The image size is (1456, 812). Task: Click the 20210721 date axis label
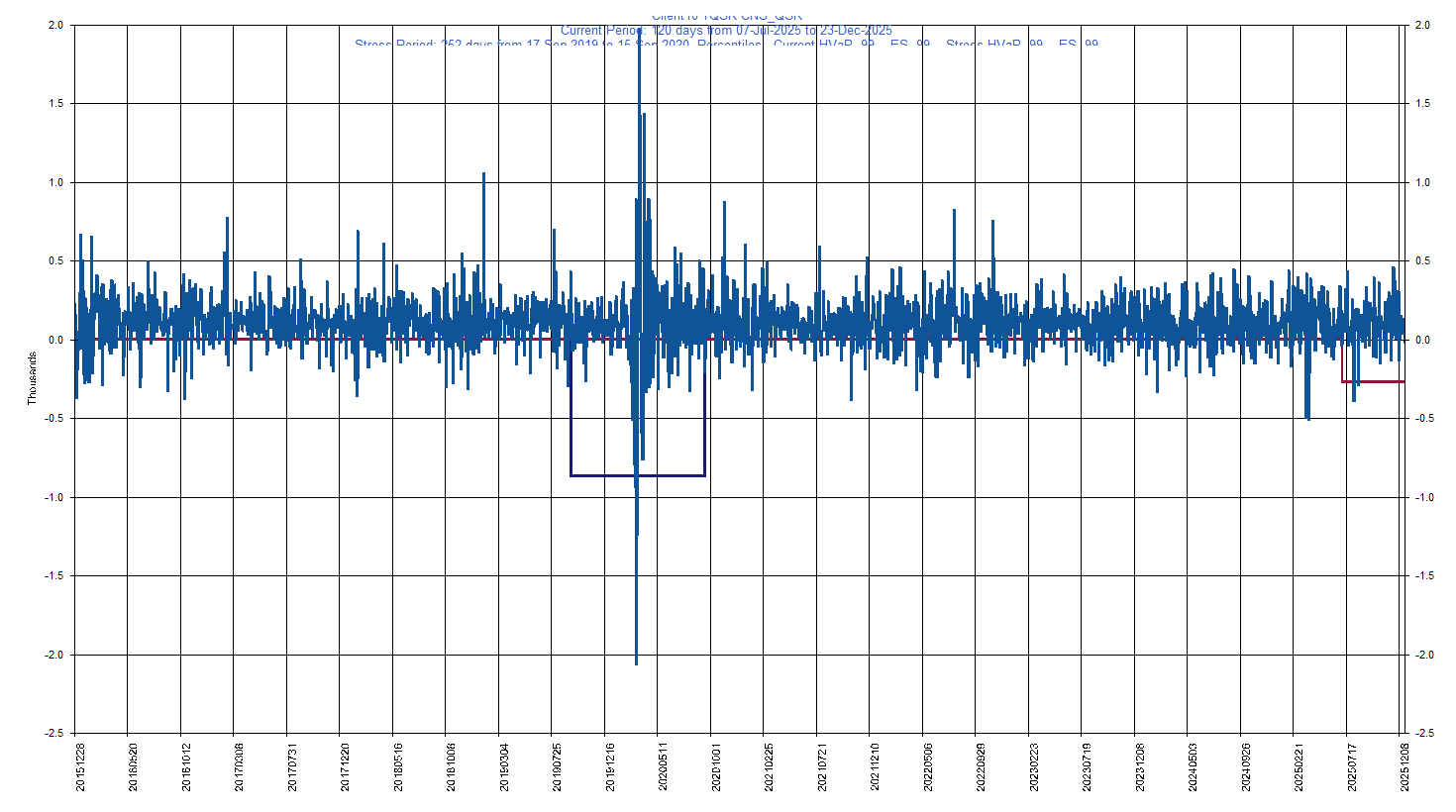click(822, 767)
